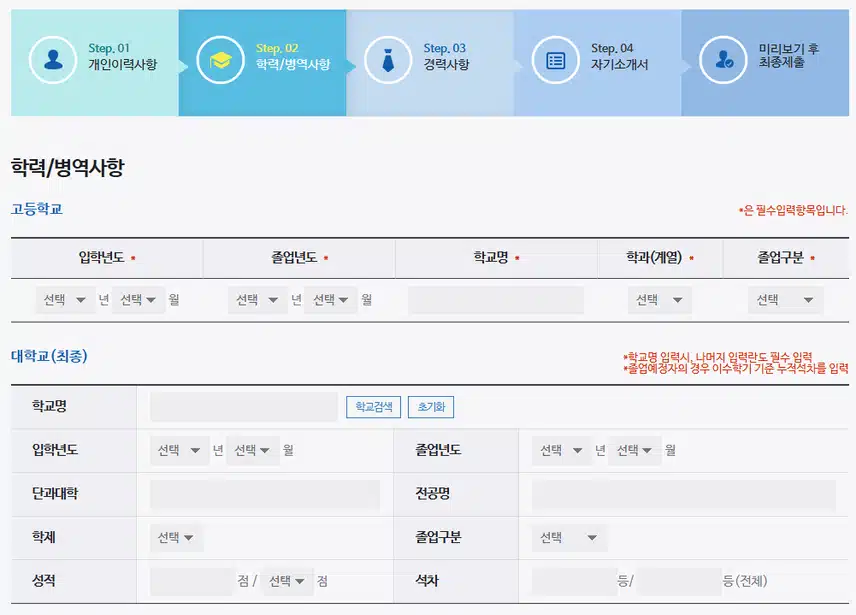Switch to Step 04 자기소개서 tab
Screen dimensions: 856x615
pyautogui.click(x=598, y=63)
